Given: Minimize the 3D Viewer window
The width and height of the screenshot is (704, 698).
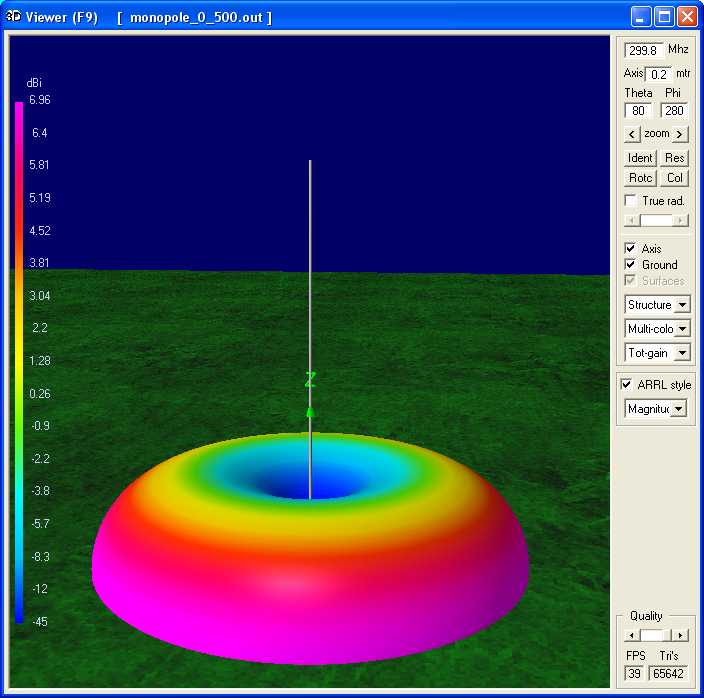Looking at the screenshot, I should [641, 17].
